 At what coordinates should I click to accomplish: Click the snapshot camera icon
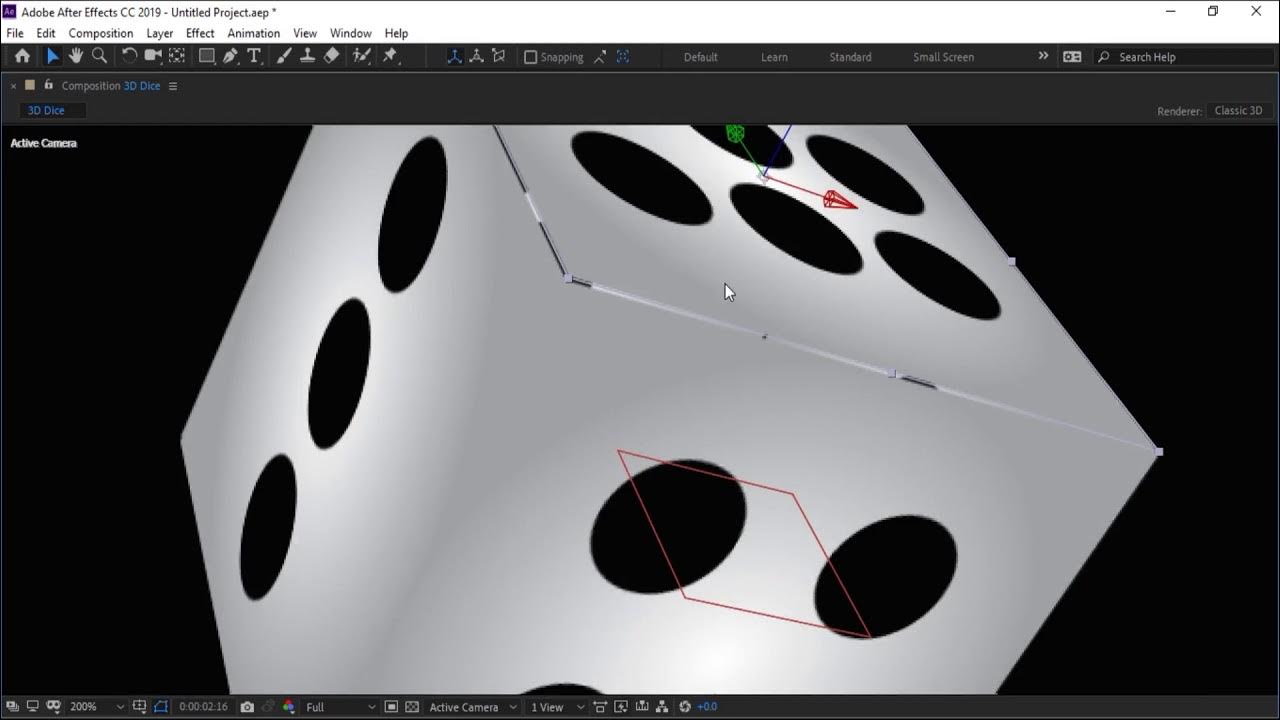click(x=247, y=707)
